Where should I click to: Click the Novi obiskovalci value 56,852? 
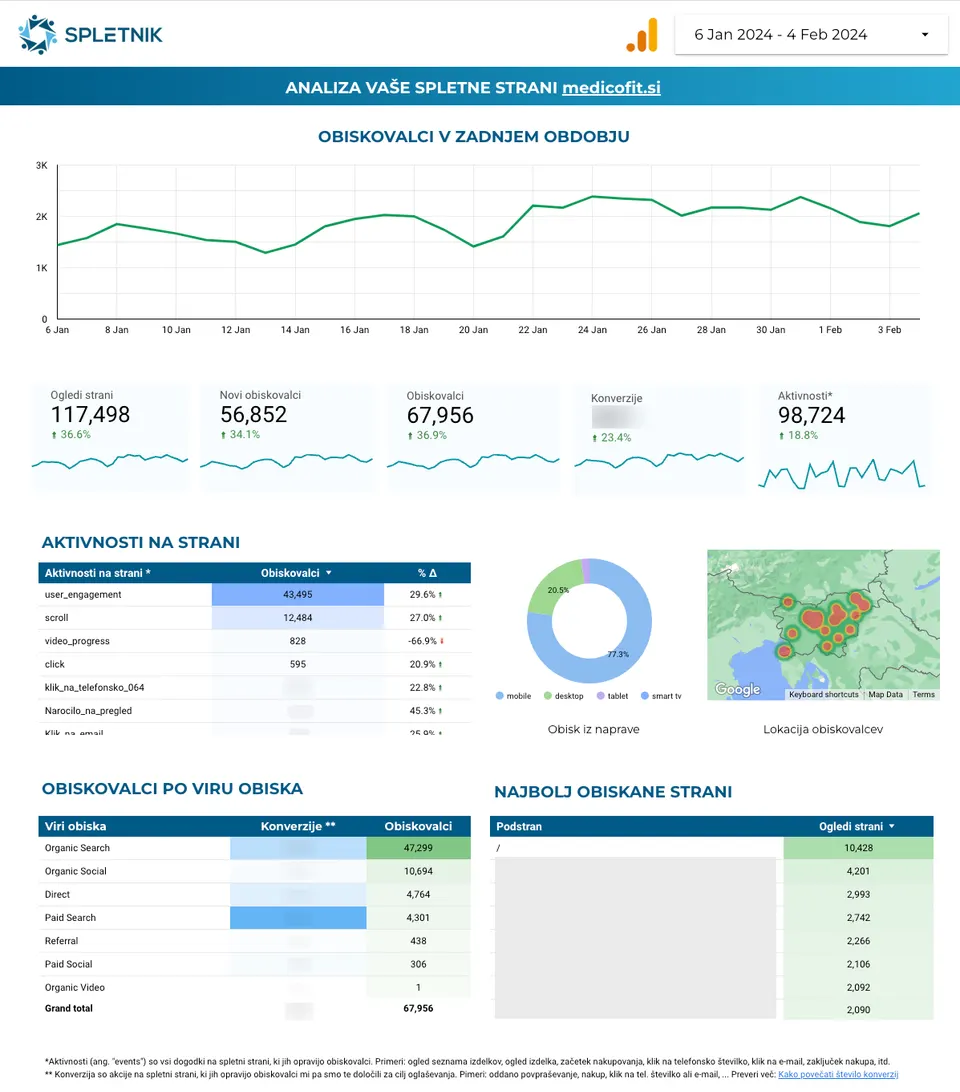(254, 415)
